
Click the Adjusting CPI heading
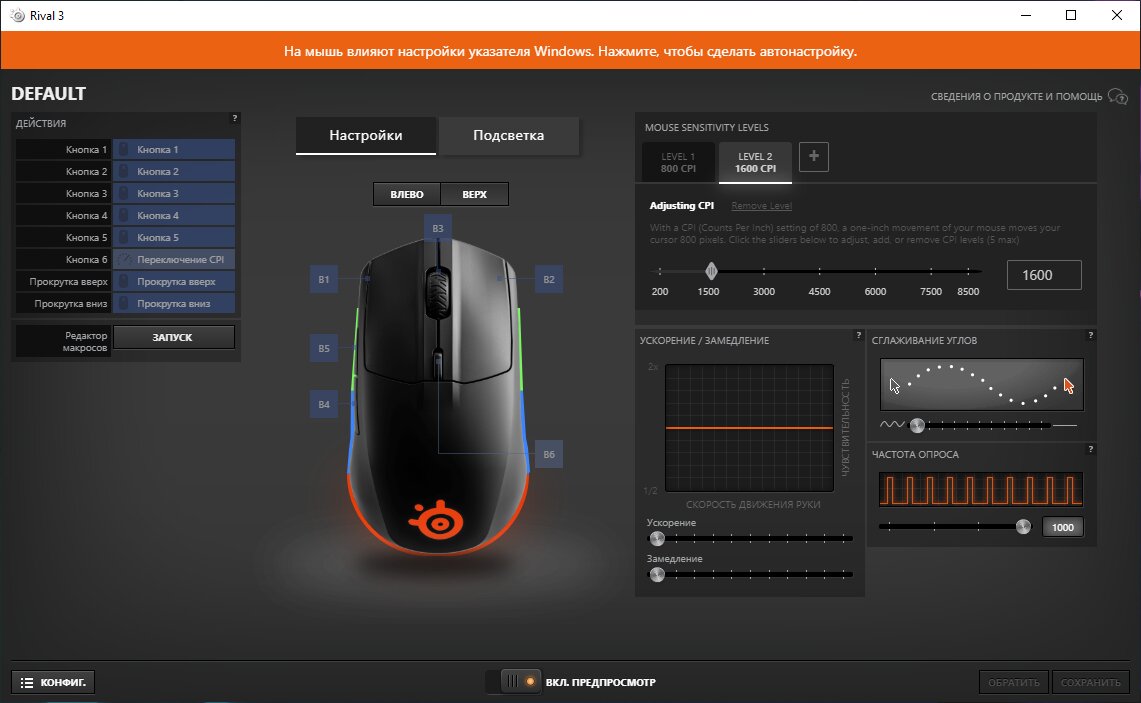click(x=682, y=206)
